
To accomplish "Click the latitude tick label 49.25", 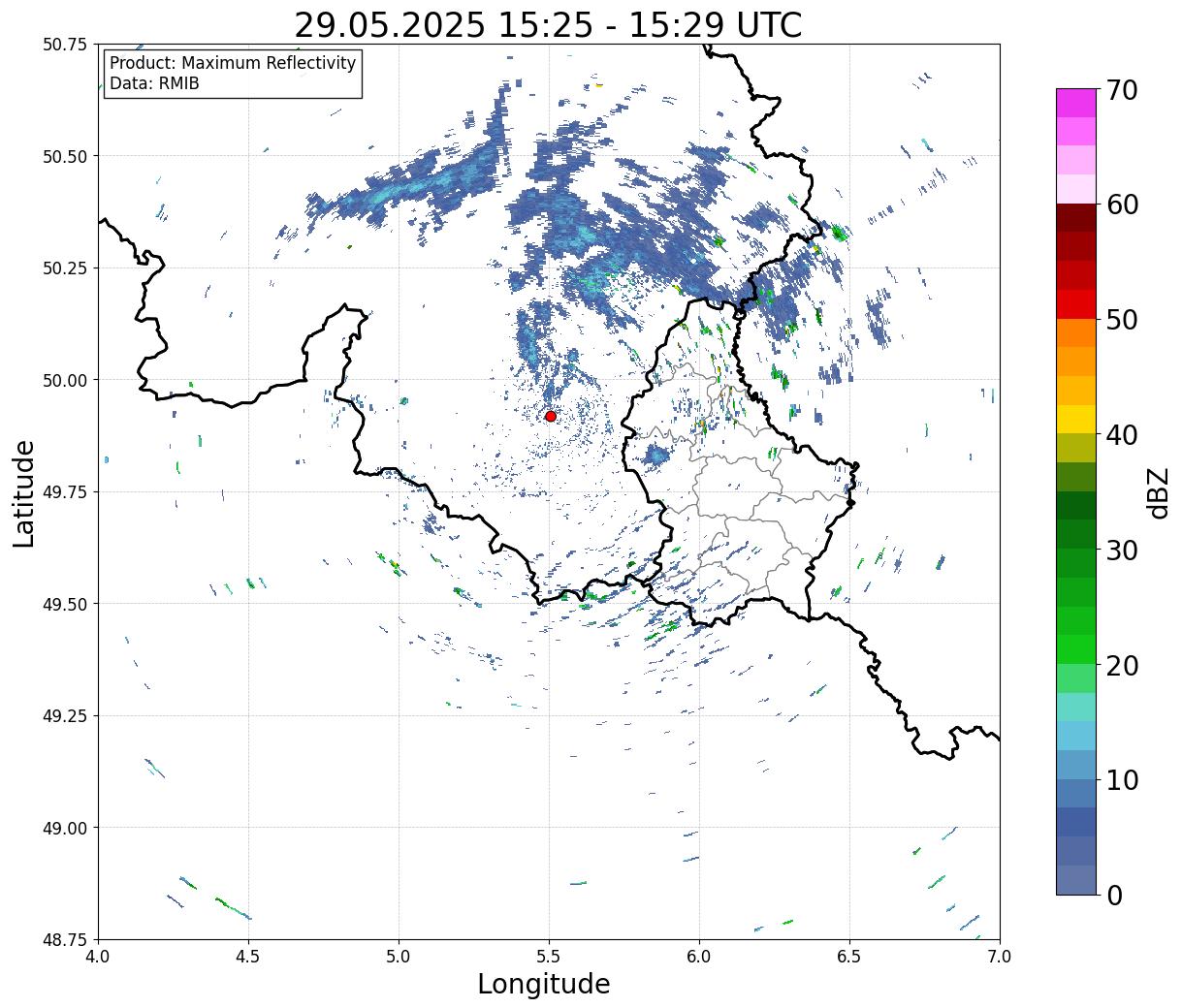I will [x=64, y=716].
